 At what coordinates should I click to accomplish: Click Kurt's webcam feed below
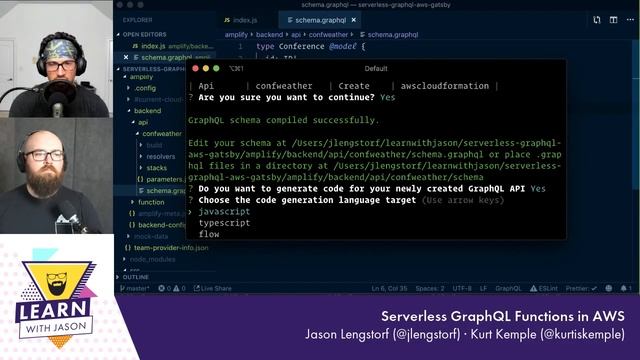click(56, 176)
